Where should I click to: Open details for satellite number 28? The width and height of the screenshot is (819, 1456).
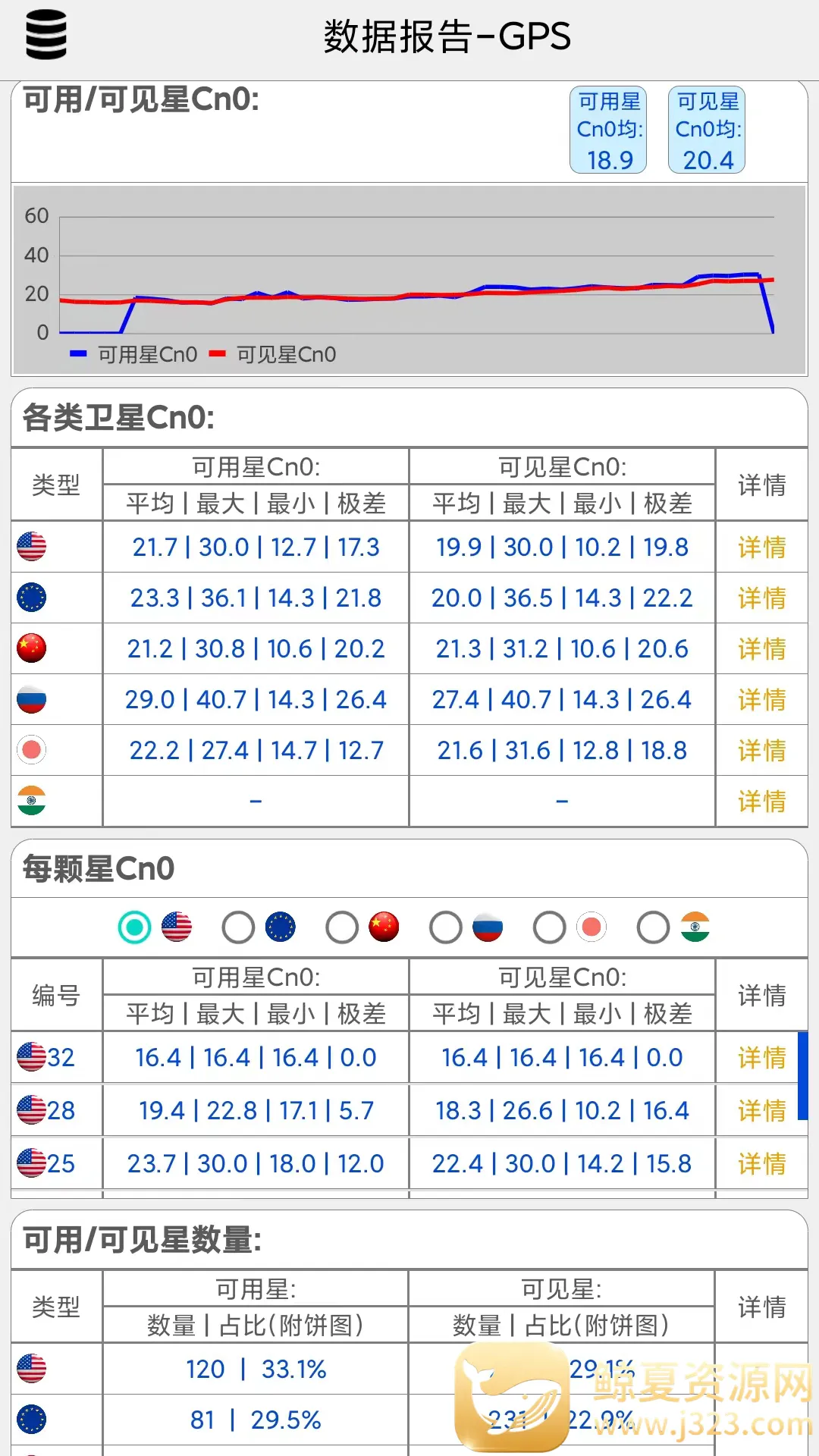point(761,1111)
